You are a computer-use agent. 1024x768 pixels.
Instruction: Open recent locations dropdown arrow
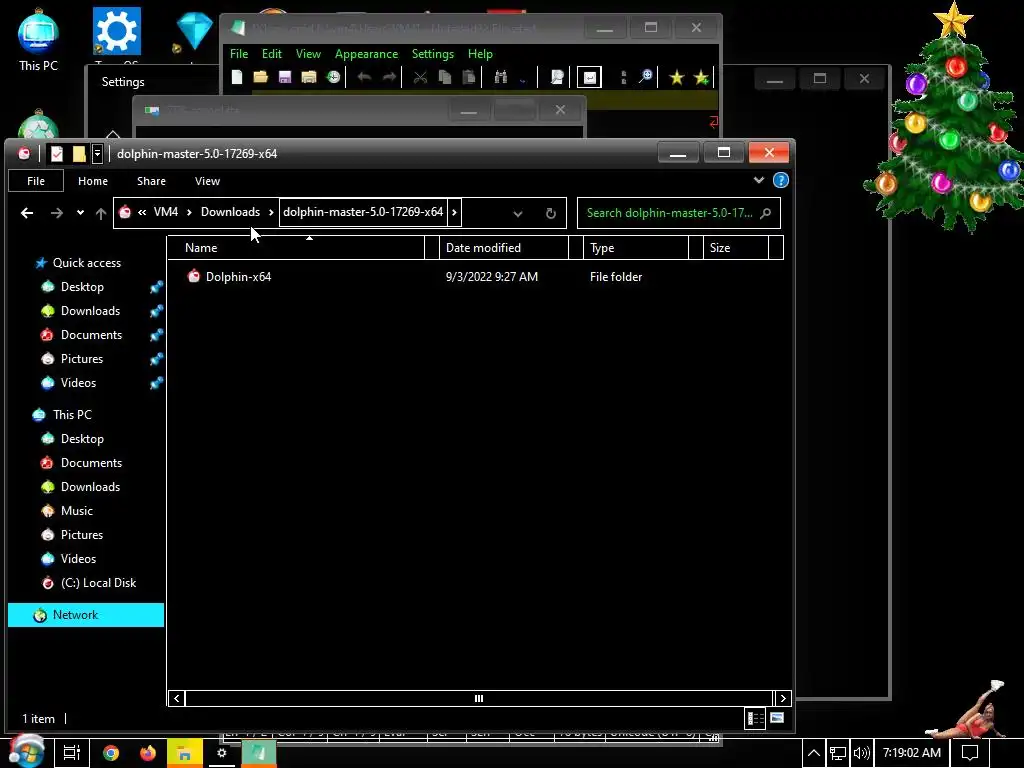coord(80,213)
